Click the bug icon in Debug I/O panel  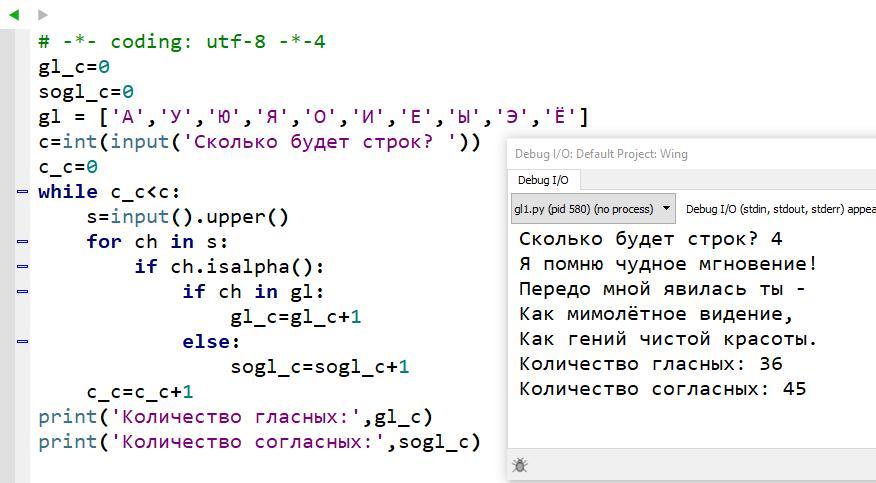tap(520, 465)
